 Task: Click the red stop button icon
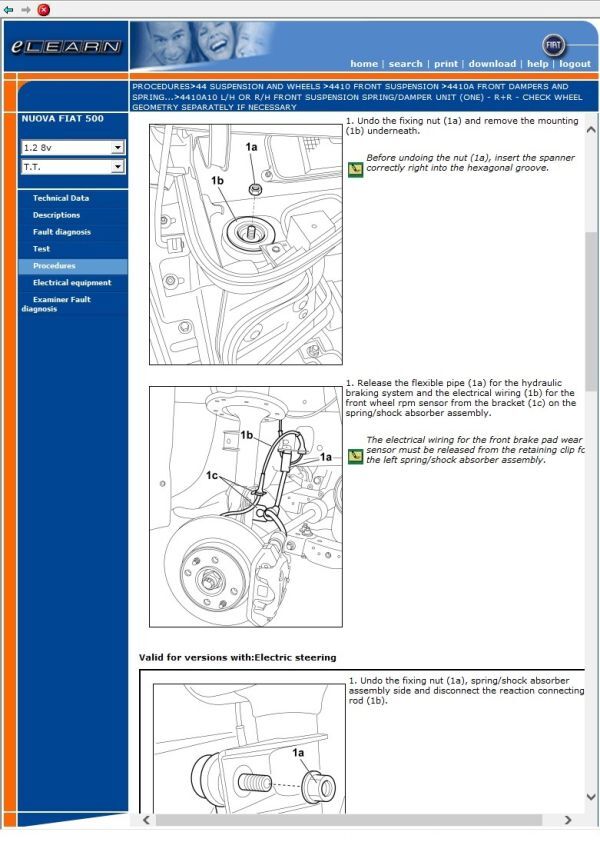pyautogui.click(x=44, y=9)
